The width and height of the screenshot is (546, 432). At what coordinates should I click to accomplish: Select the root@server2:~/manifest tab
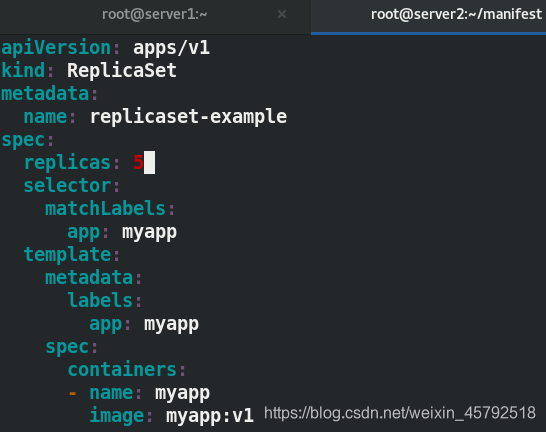click(456, 14)
